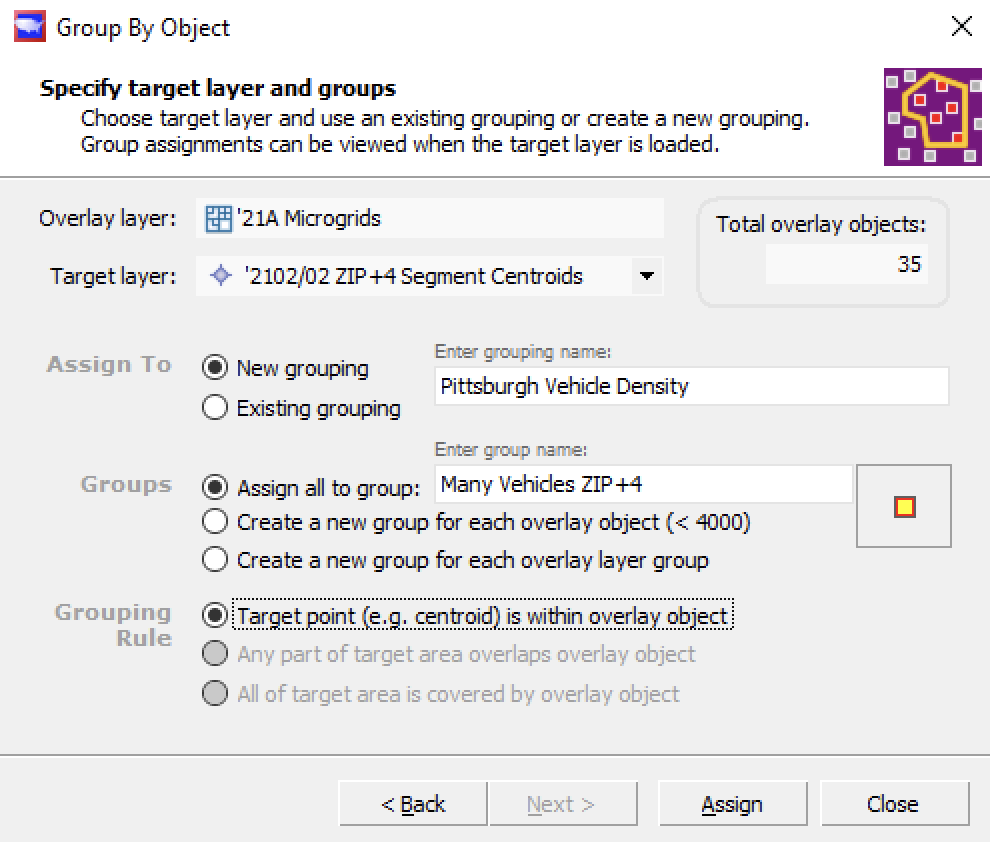Viewport: 990px width, 842px height.
Task: Close the Group By Object dialog
Action: (961, 27)
